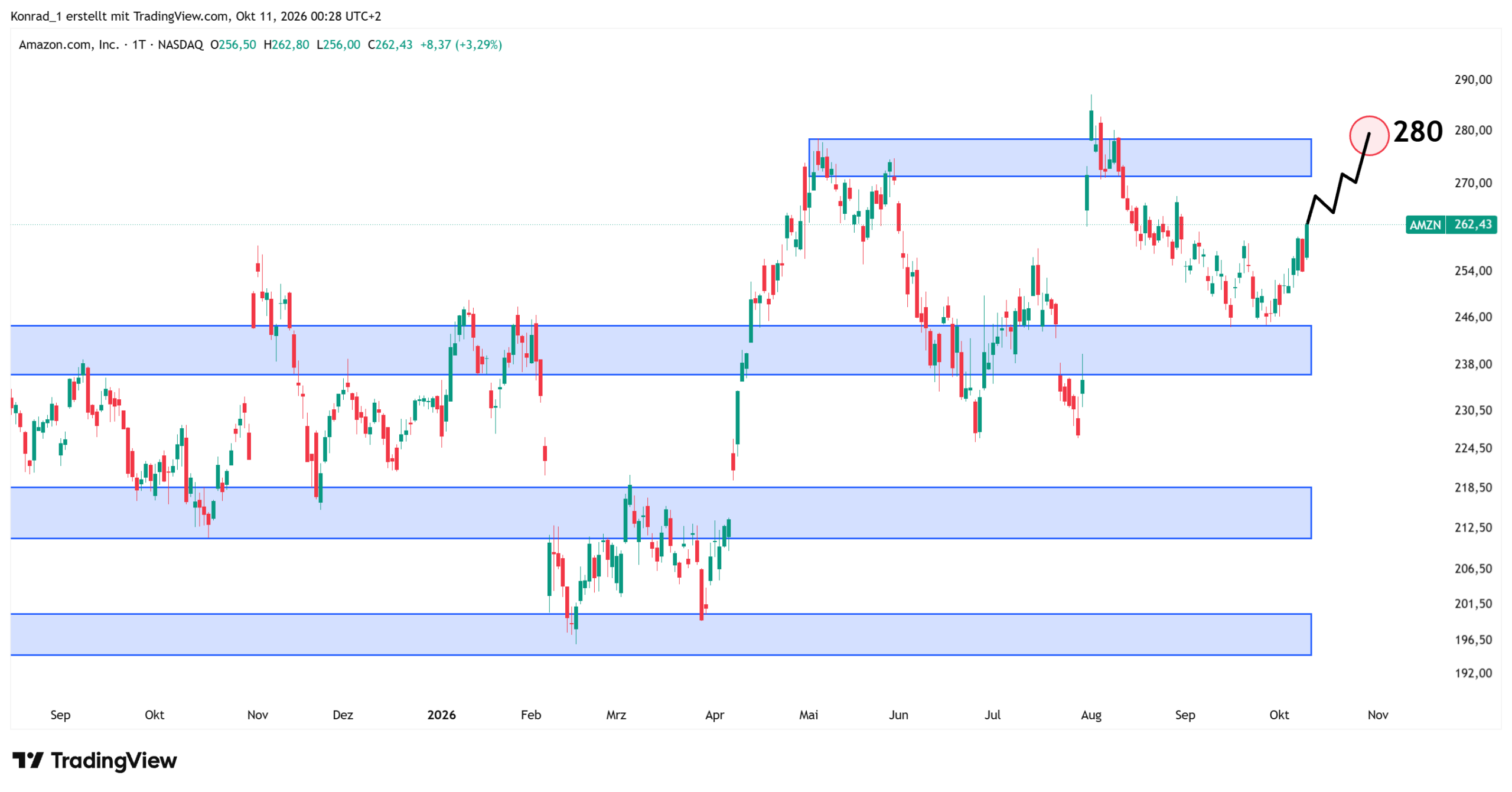Image resolution: width=1512 pixels, height=792 pixels.
Task: Click the high value H262,80
Action: pos(286,45)
